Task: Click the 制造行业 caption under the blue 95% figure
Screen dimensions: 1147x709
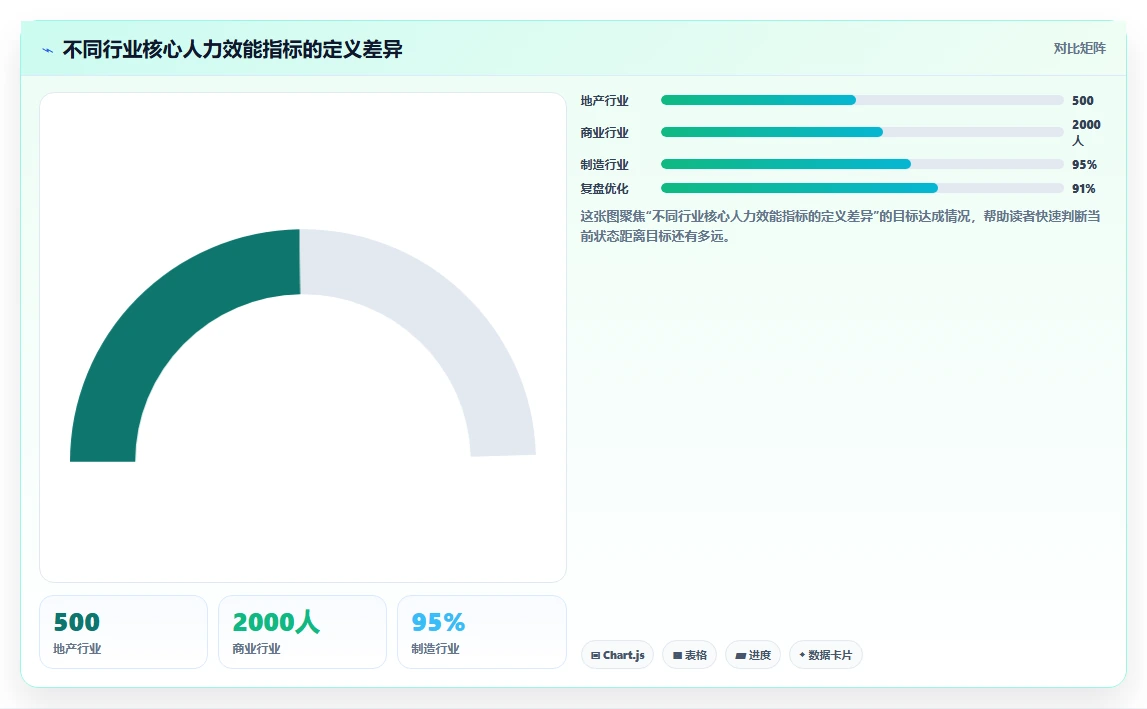Action: click(435, 649)
